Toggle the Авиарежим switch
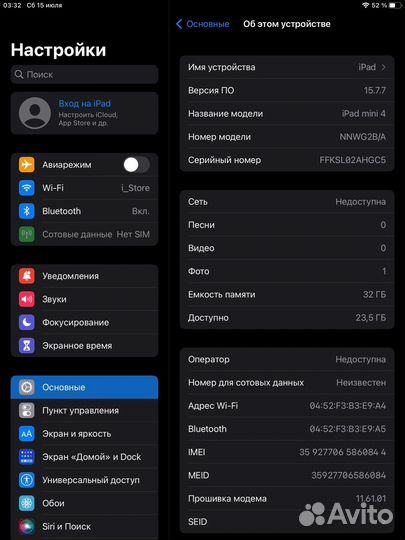This screenshot has width=405, height=540. click(137, 165)
